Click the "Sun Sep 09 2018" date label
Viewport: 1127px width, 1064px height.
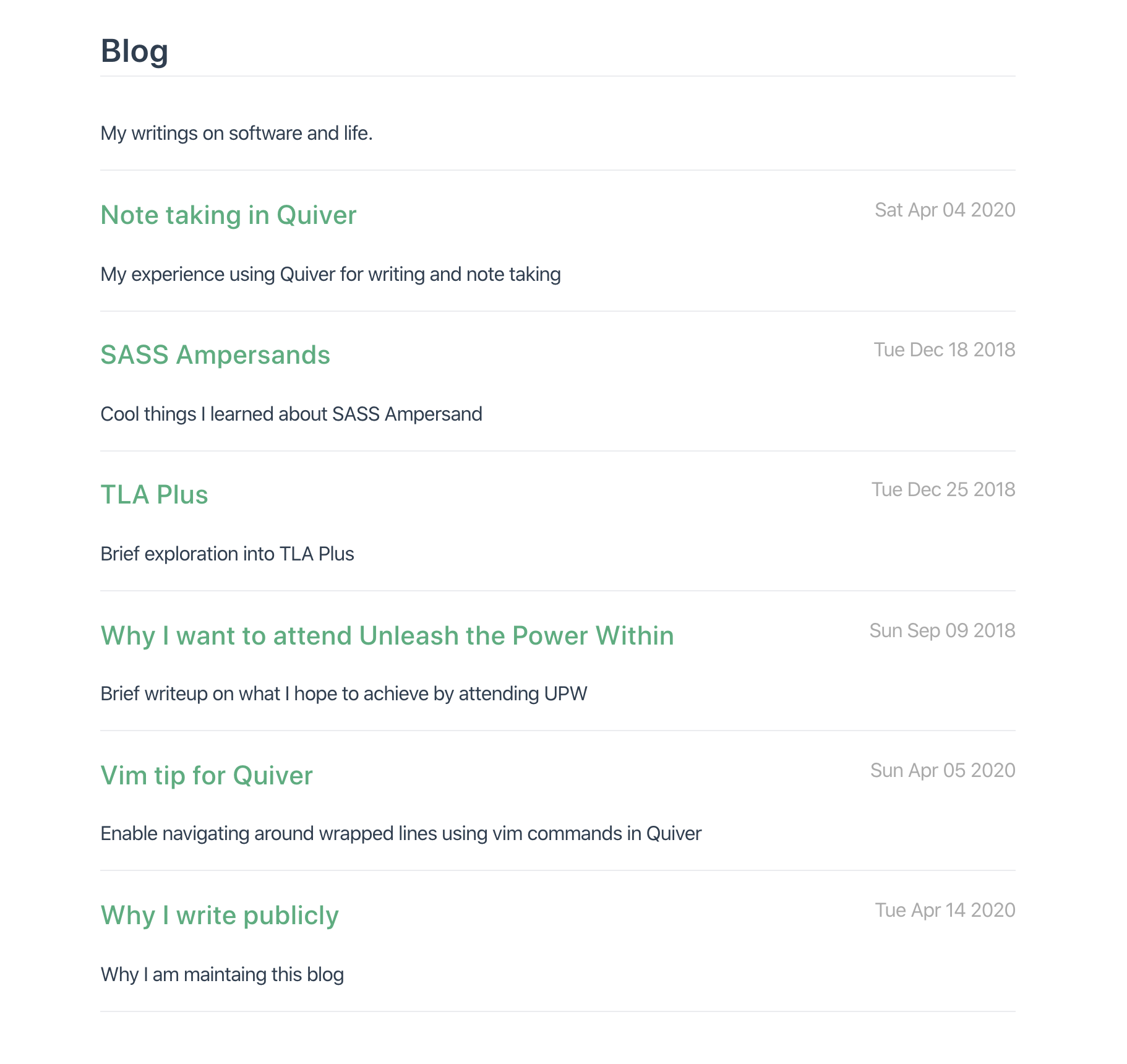tap(942, 631)
